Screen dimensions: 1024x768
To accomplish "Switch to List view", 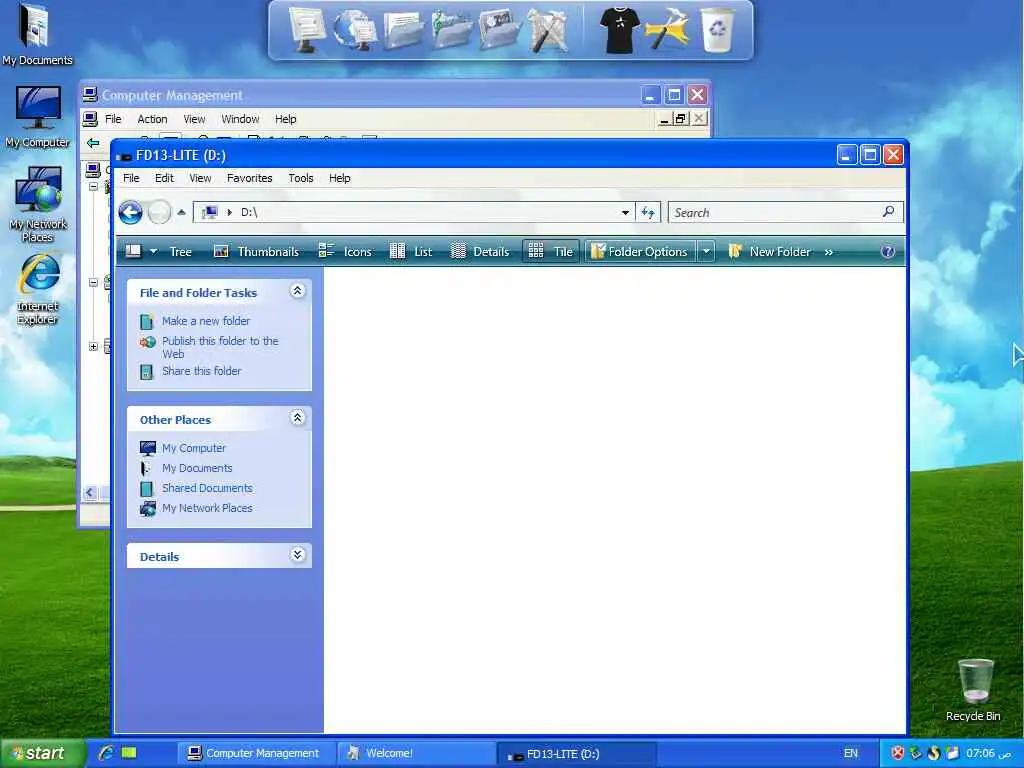I will coord(411,251).
